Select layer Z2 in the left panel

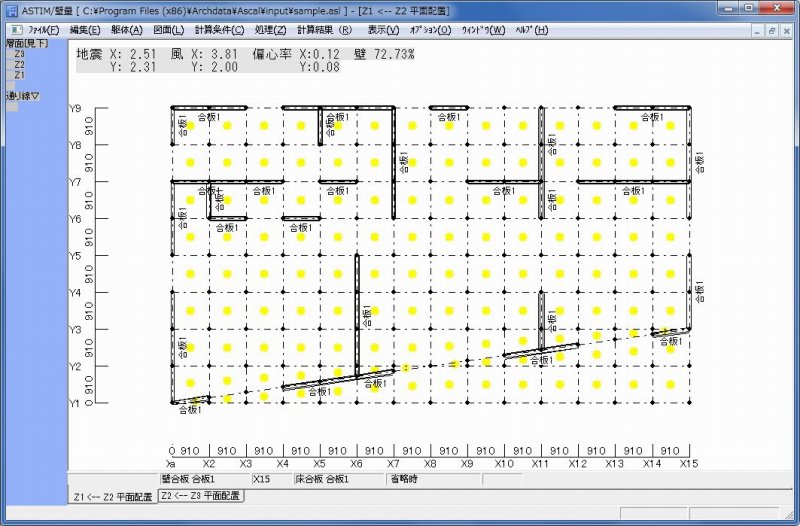click(x=20, y=64)
